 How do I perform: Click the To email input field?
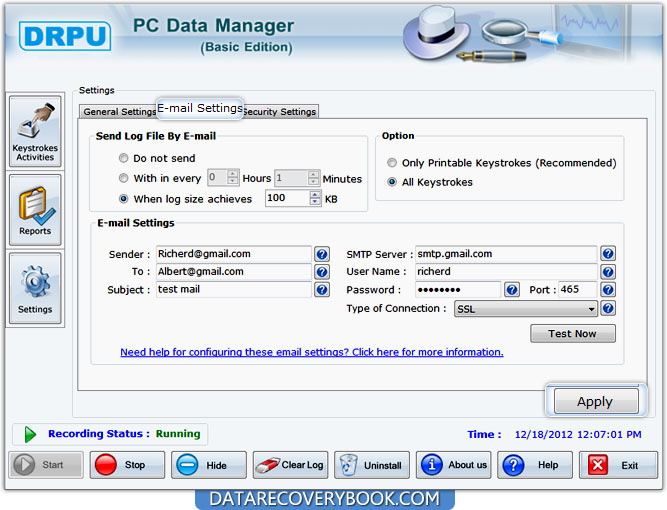(x=234, y=272)
